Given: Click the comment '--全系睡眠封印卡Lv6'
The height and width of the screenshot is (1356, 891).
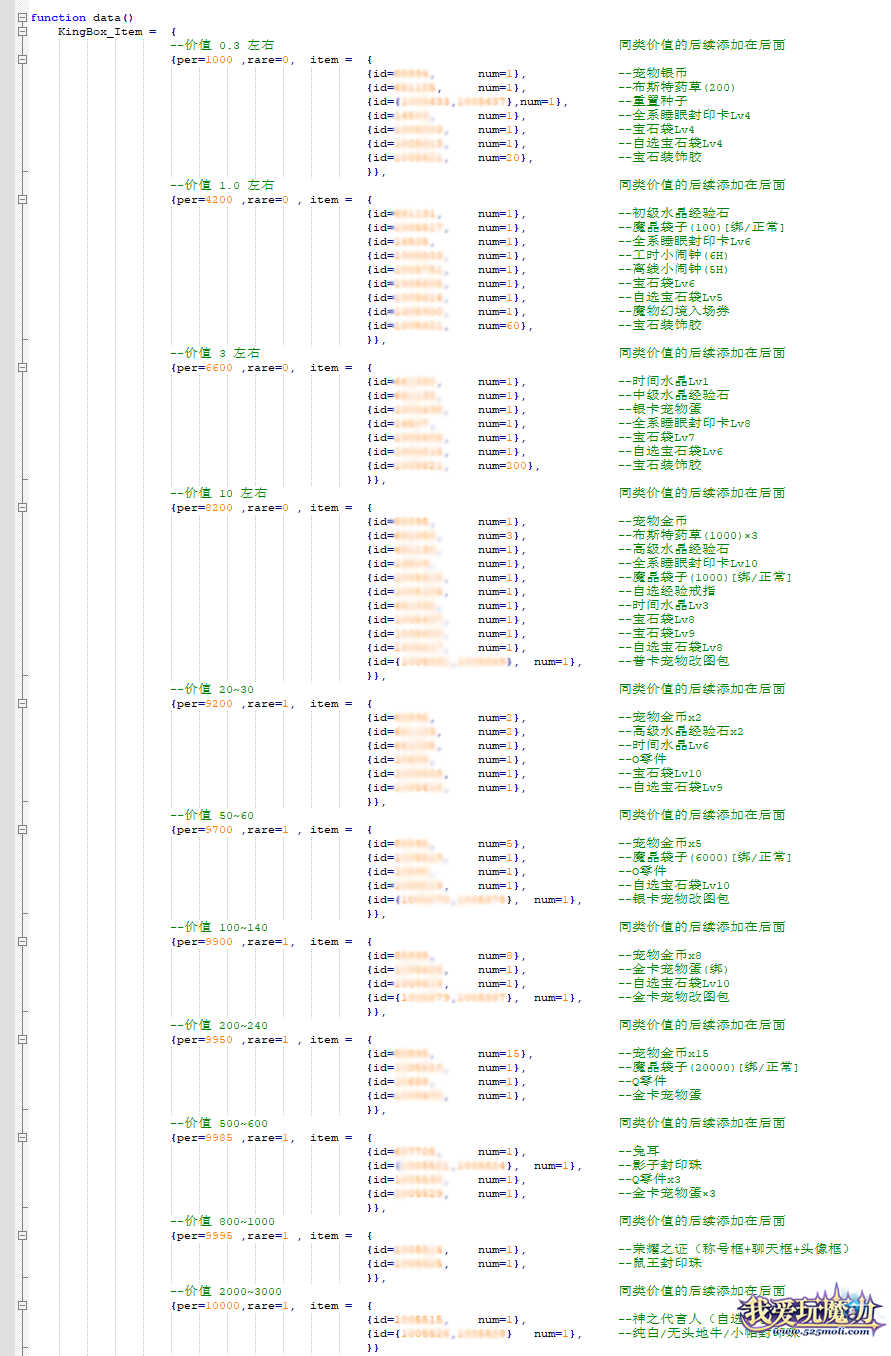Looking at the screenshot, I should pyautogui.click(x=684, y=241).
